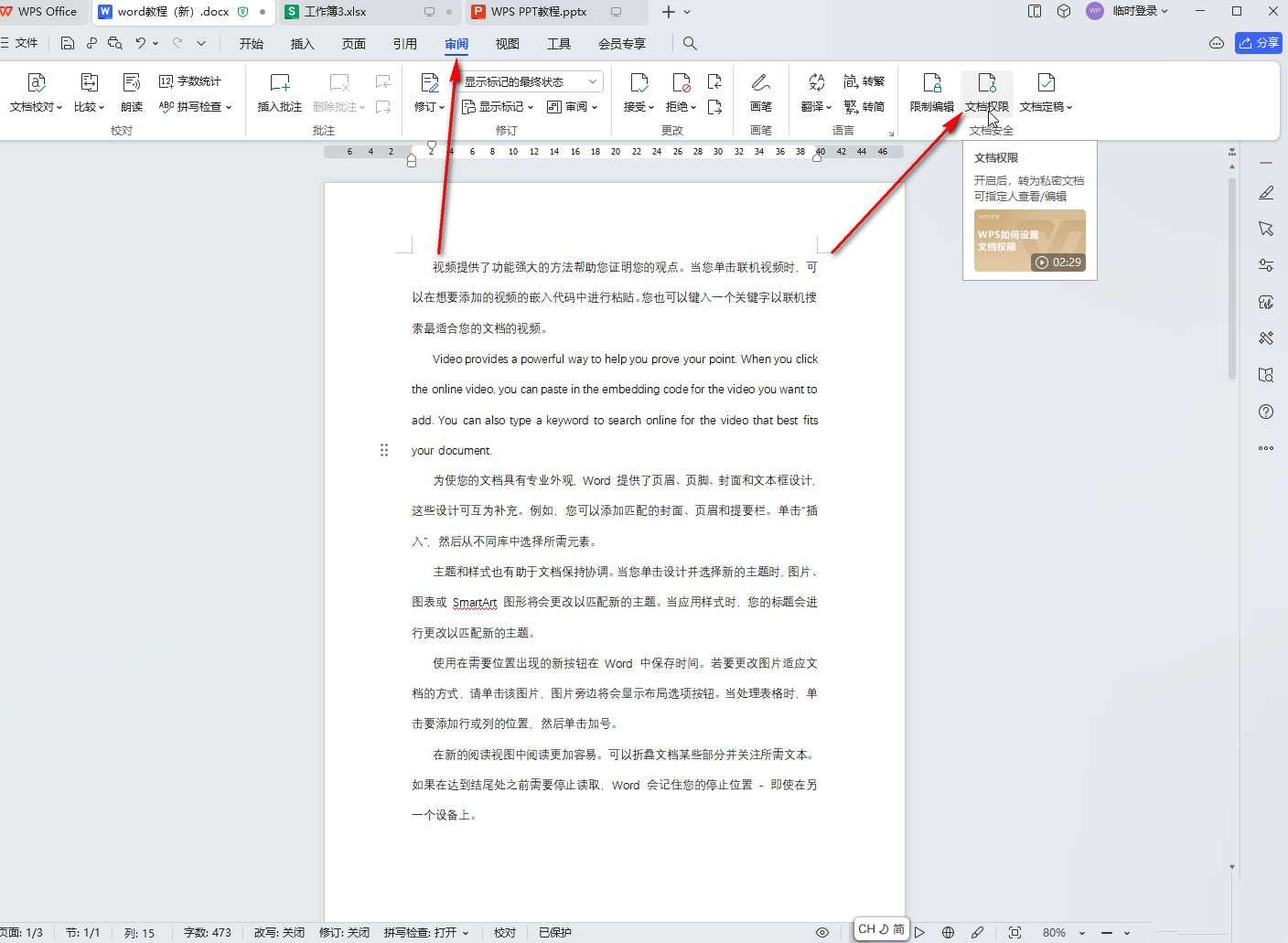Select the arrow selection tool in sidebar
The image size is (1288, 943).
point(1266,229)
